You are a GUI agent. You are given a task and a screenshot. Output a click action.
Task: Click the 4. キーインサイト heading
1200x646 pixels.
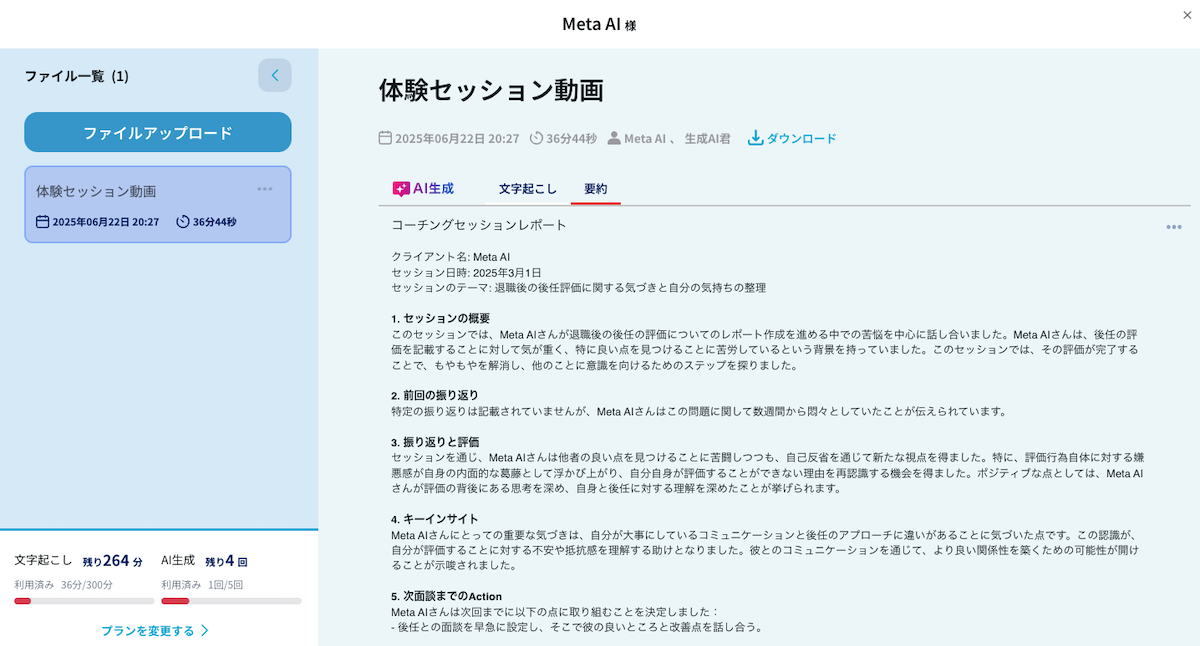(434, 519)
